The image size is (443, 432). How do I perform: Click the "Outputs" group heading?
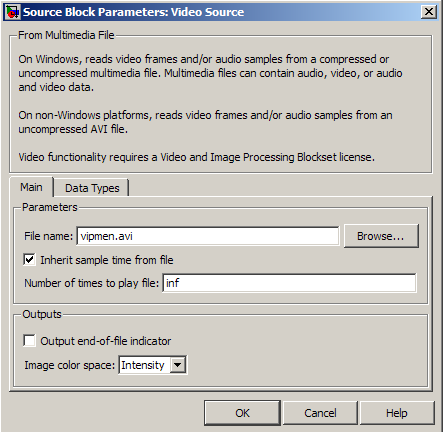point(42,314)
